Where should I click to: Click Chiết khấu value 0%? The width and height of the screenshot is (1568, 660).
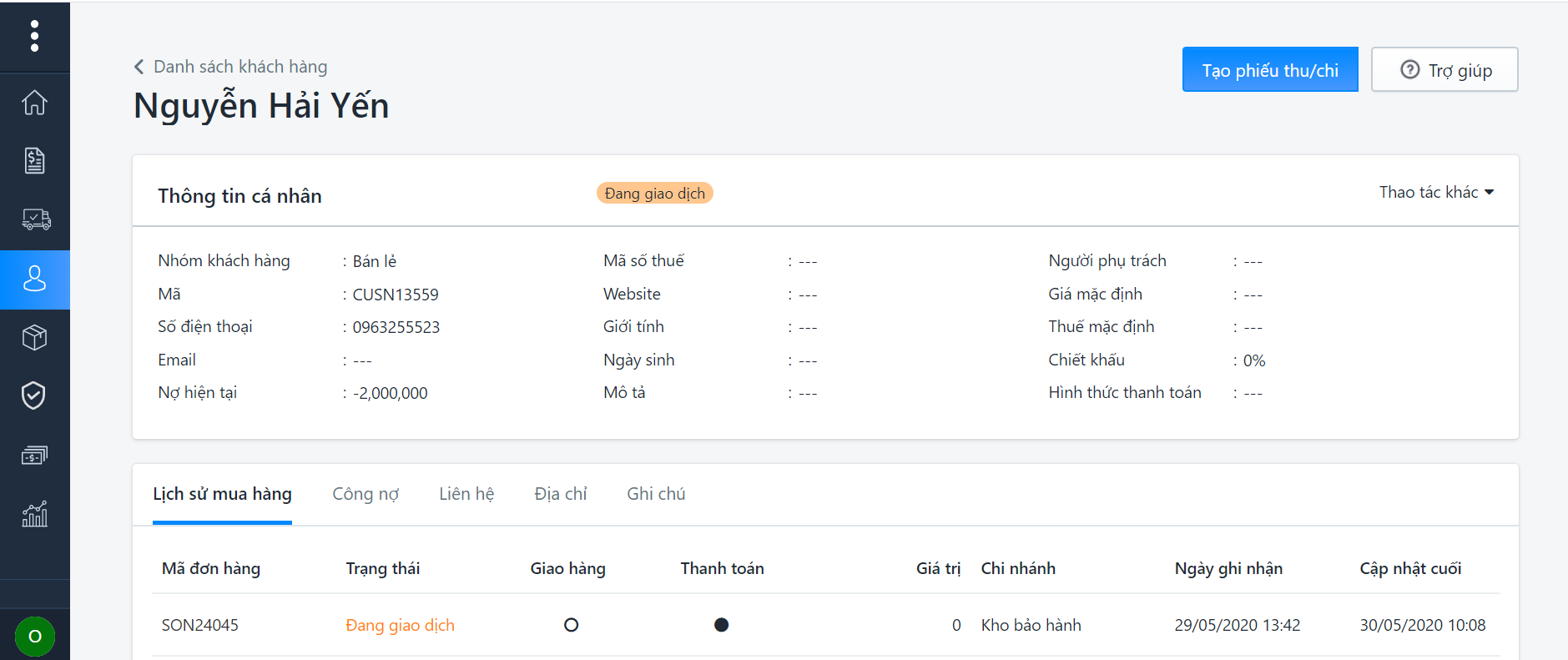click(1254, 360)
